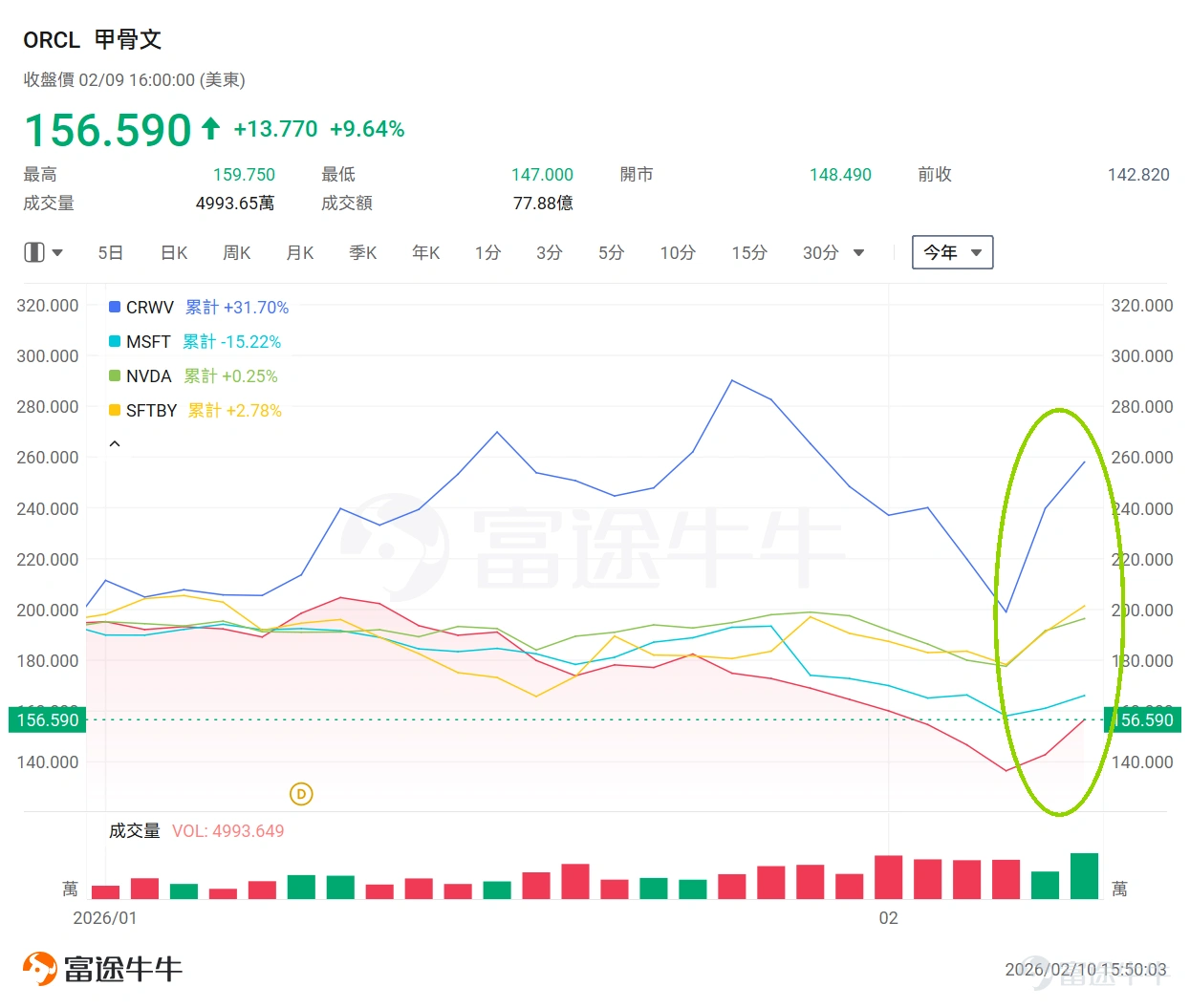Expand the 30分 interval dropdown arrow

click(x=858, y=253)
